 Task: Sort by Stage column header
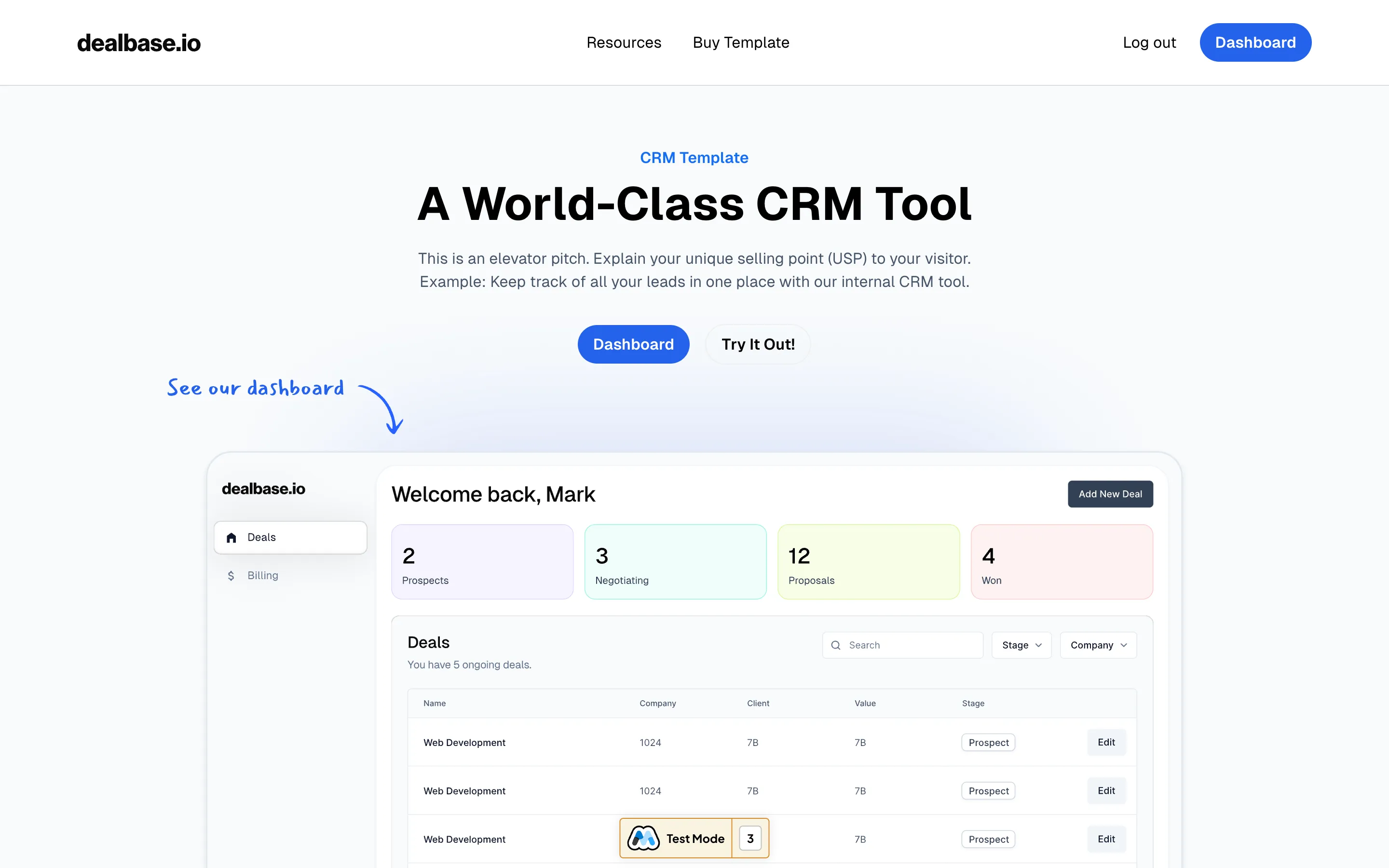pyautogui.click(x=973, y=703)
